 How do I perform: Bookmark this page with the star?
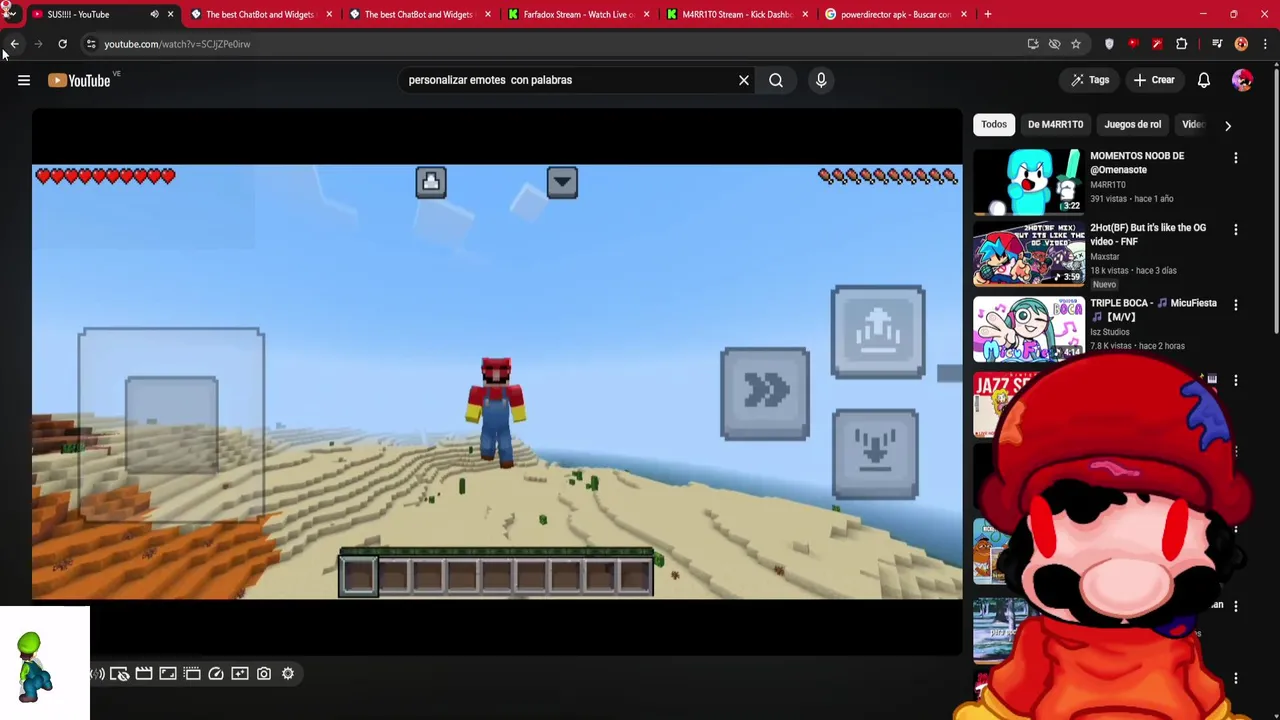1076,44
